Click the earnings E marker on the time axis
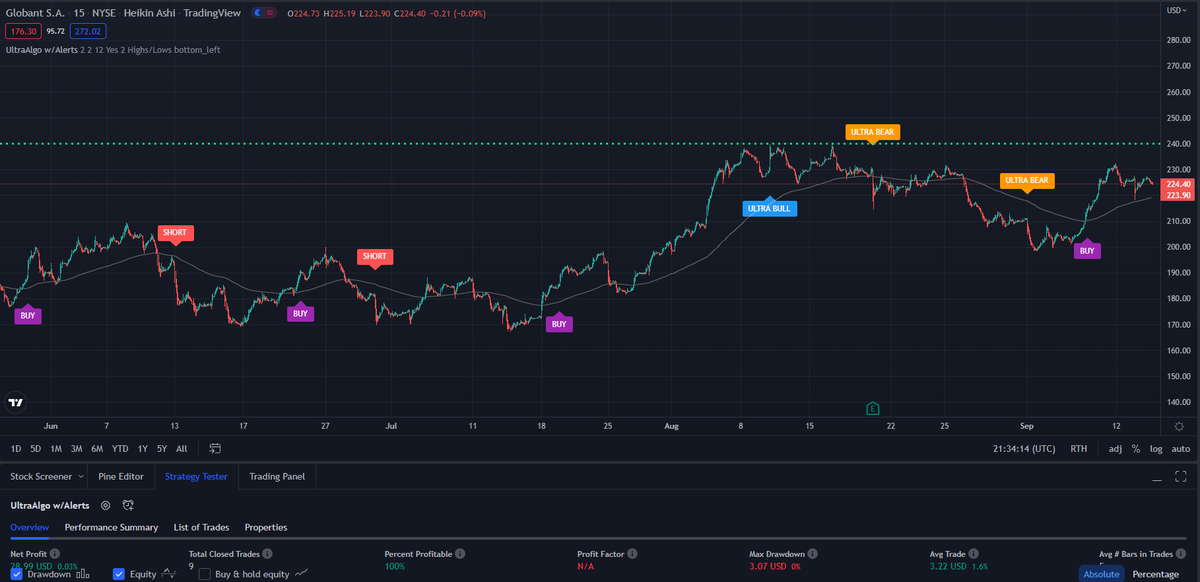 point(873,408)
